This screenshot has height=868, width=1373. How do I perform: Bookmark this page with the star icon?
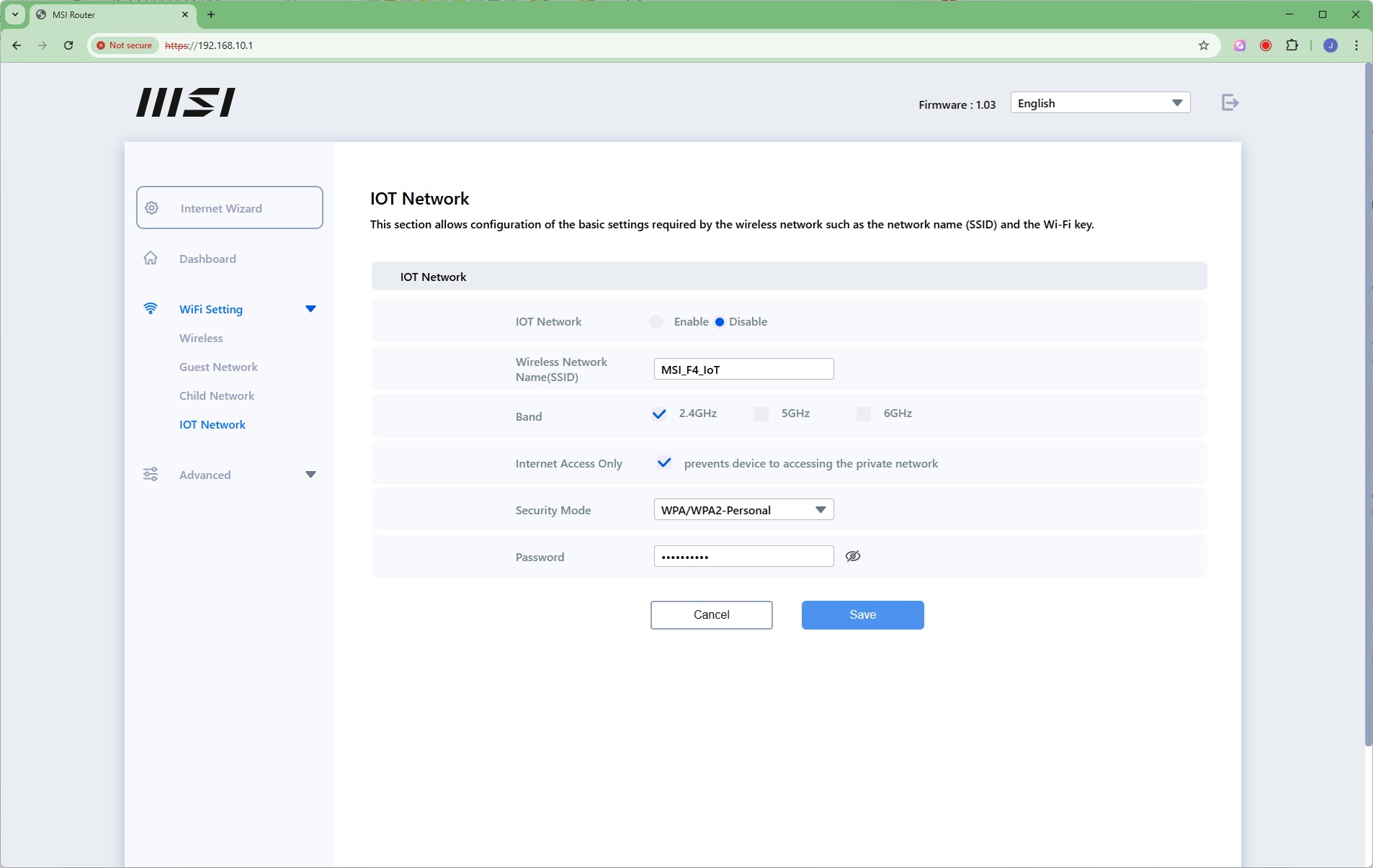(1204, 45)
